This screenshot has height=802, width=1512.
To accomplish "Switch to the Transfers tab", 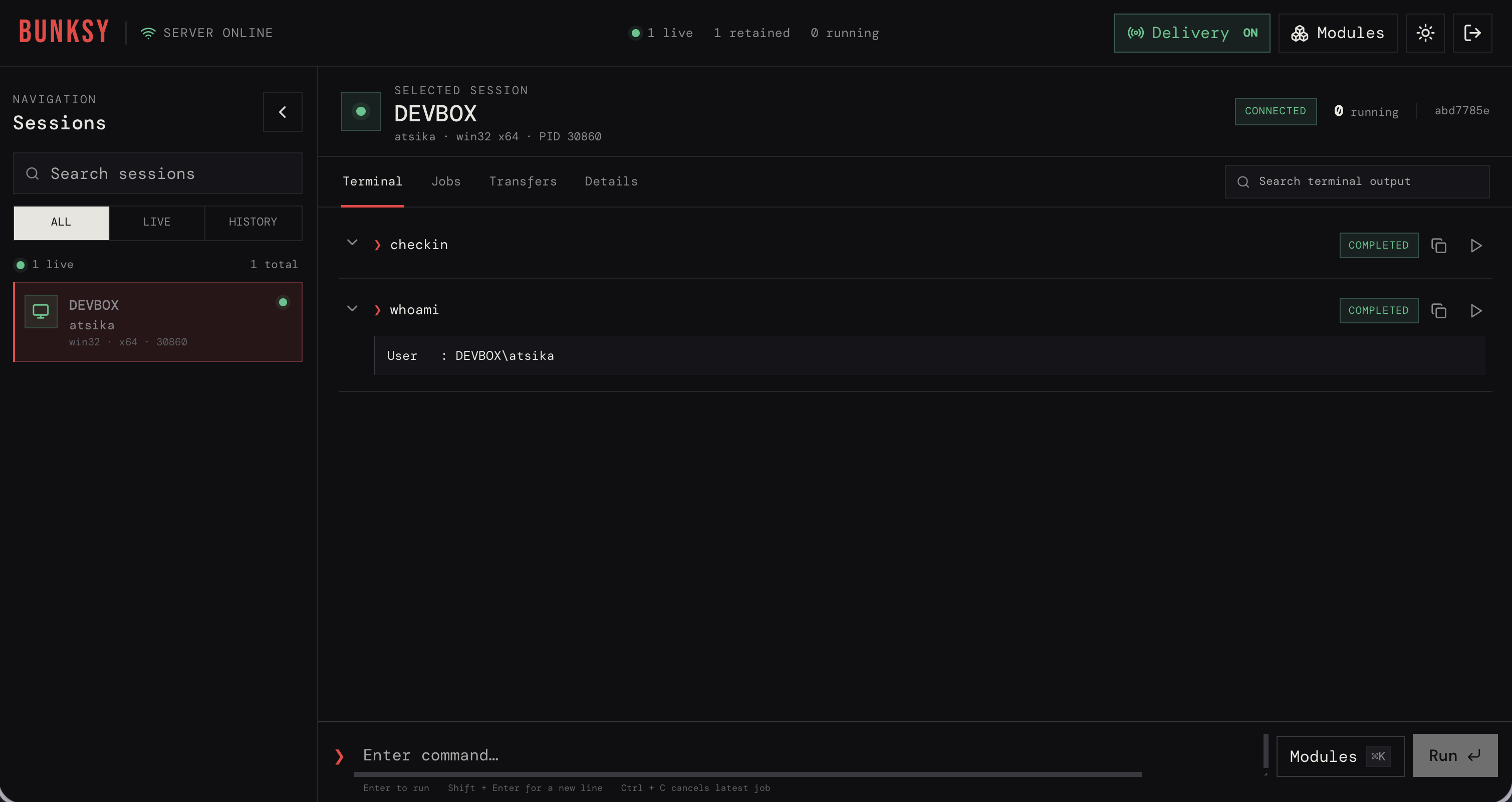I will 523,181.
